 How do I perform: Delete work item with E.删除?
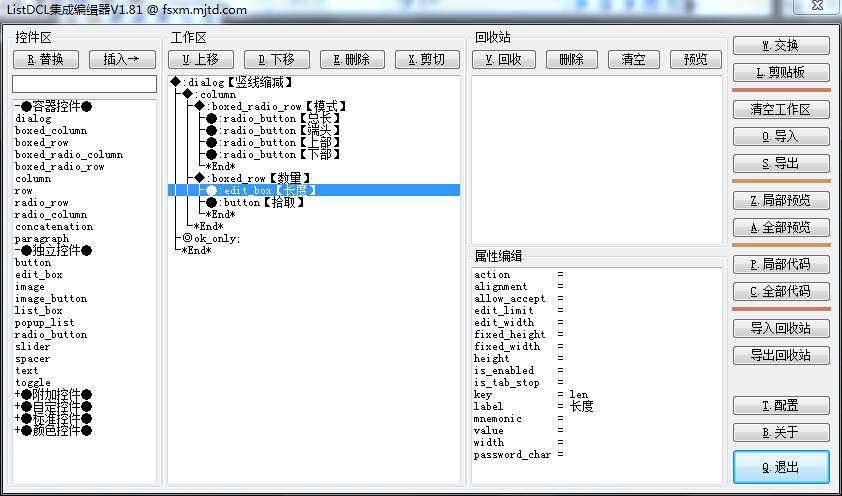(352, 59)
